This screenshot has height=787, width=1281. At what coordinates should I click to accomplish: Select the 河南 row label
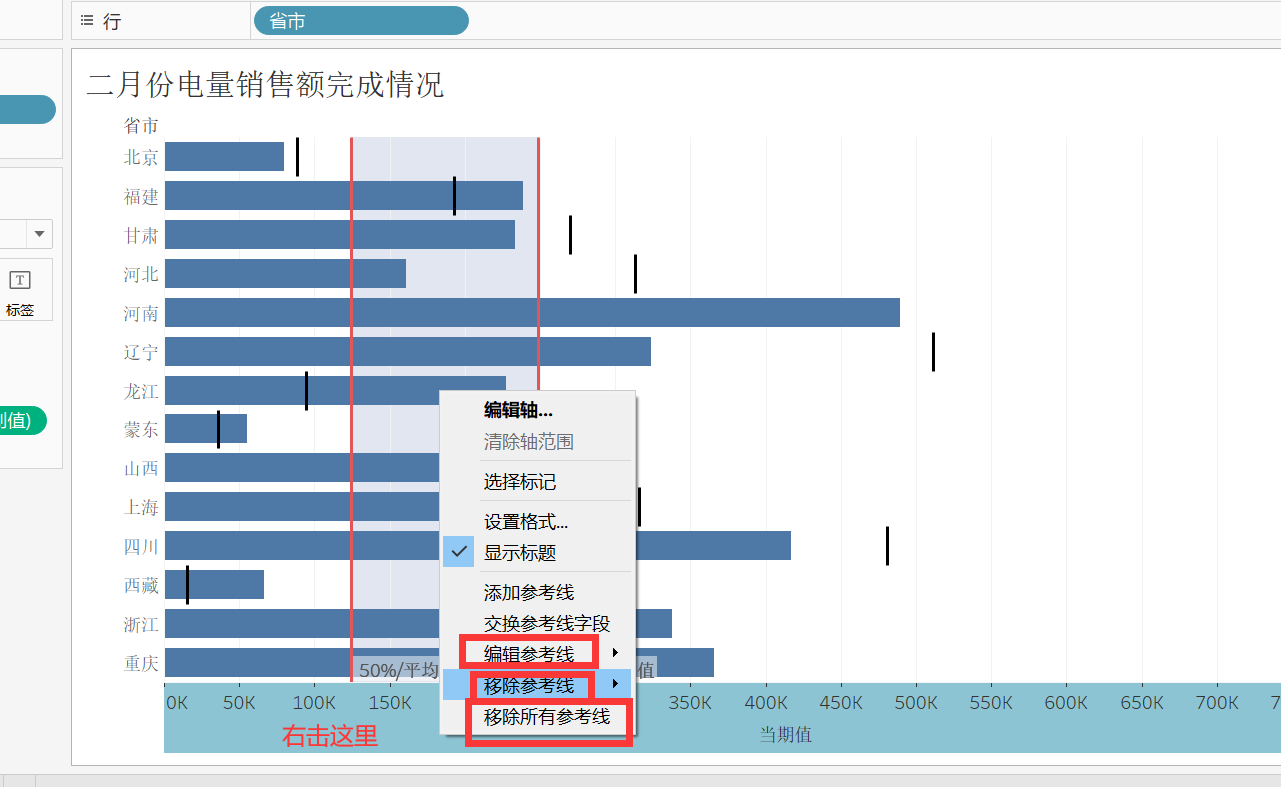tap(141, 313)
